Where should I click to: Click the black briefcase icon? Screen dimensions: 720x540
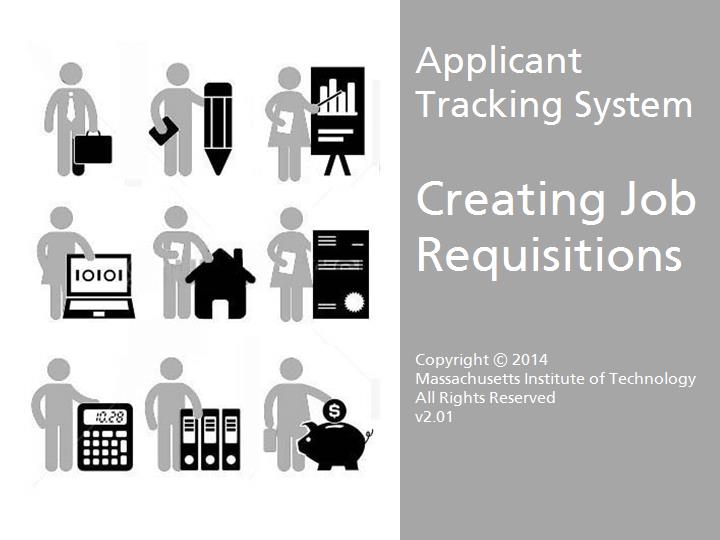(92, 148)
